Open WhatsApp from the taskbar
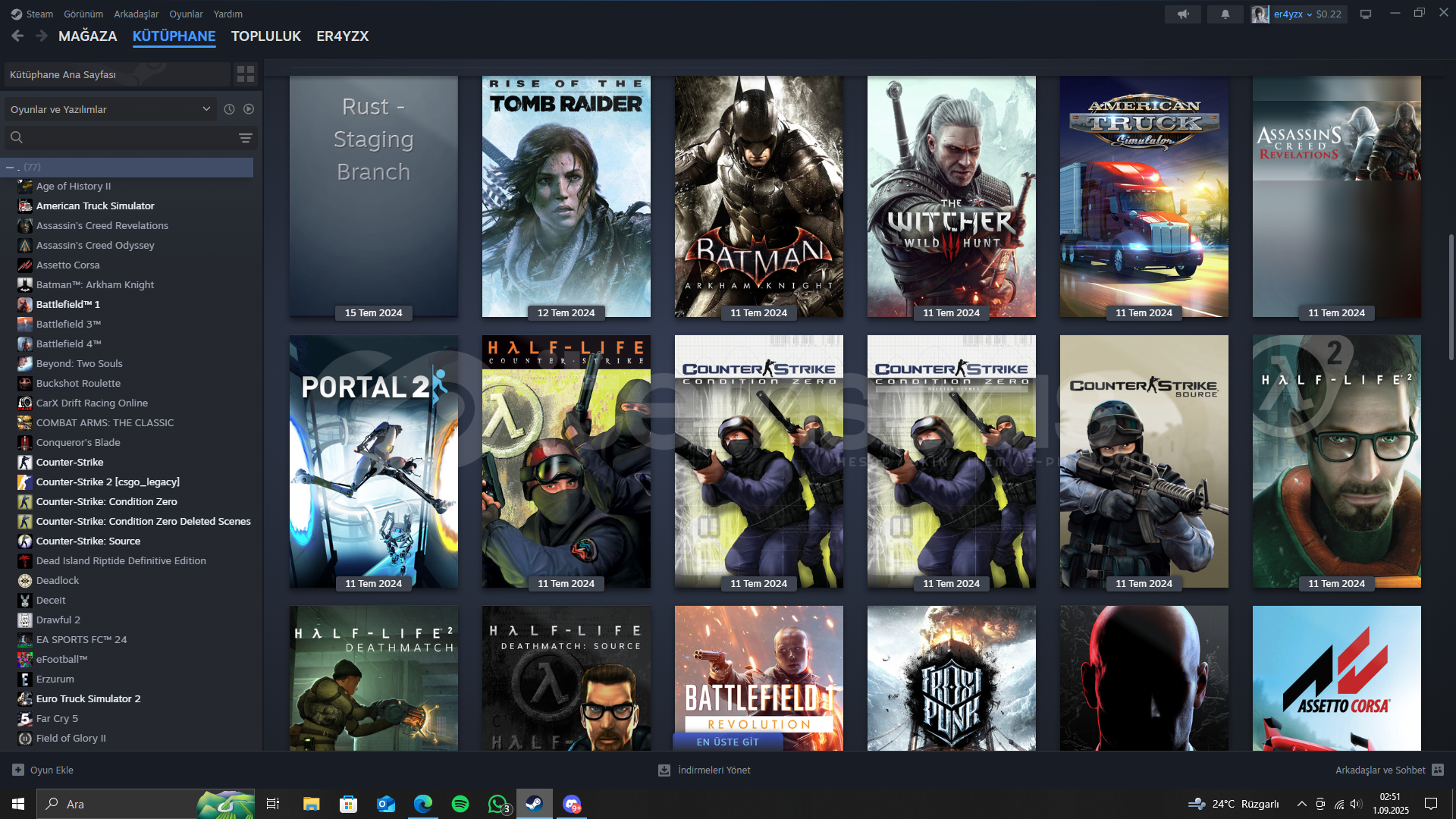 [497, 804]
